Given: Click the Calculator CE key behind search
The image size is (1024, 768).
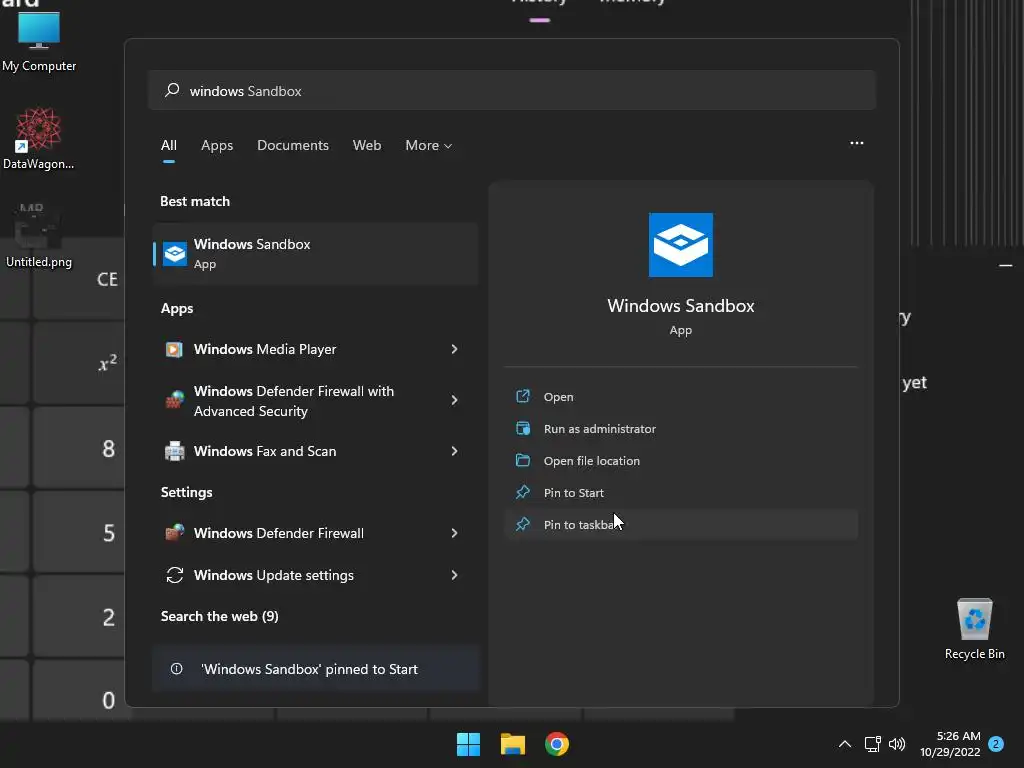Looking at the screenshot, I should [107, 280].
